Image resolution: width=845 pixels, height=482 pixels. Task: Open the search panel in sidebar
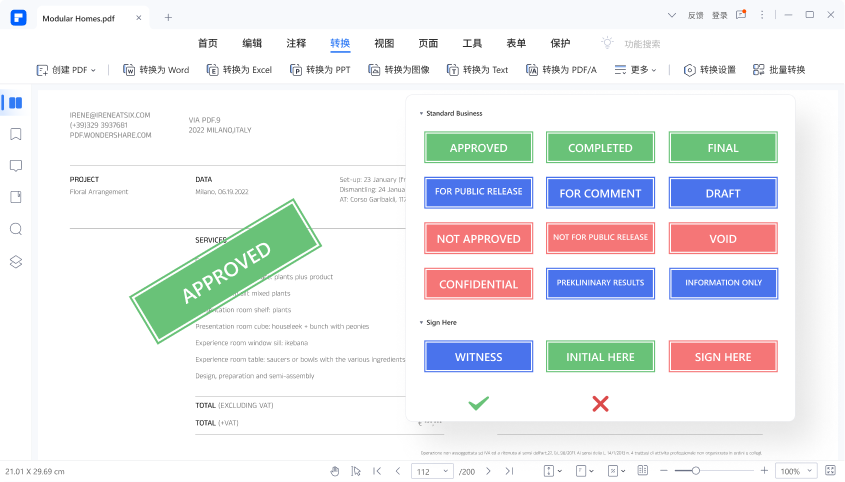point(16,229)
